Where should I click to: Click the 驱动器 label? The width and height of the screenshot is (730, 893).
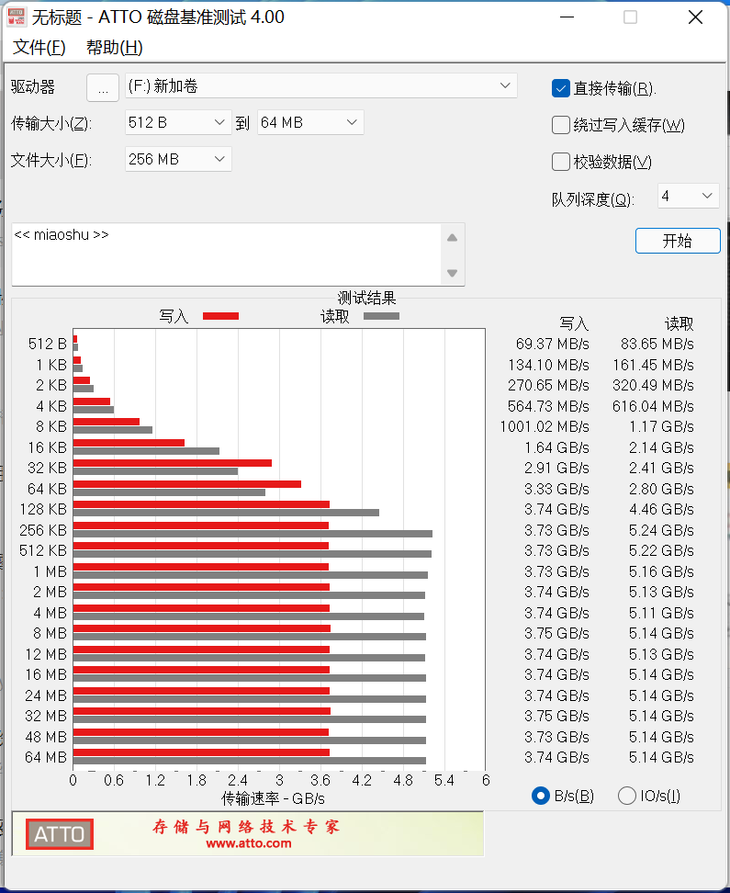(x=32, y=87)
